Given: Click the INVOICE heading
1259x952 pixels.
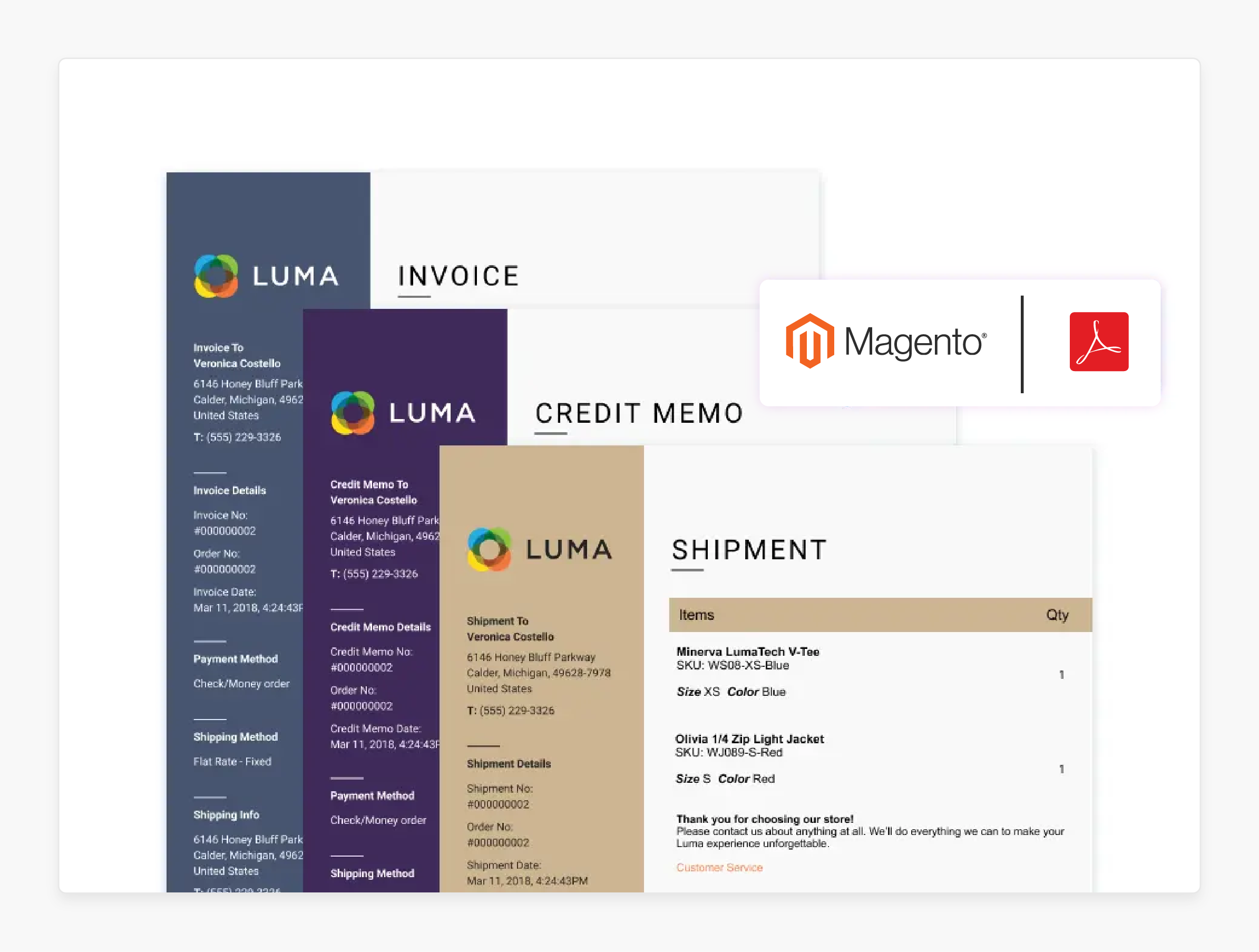Looking at the screenshot, I should tap(458, 276).
